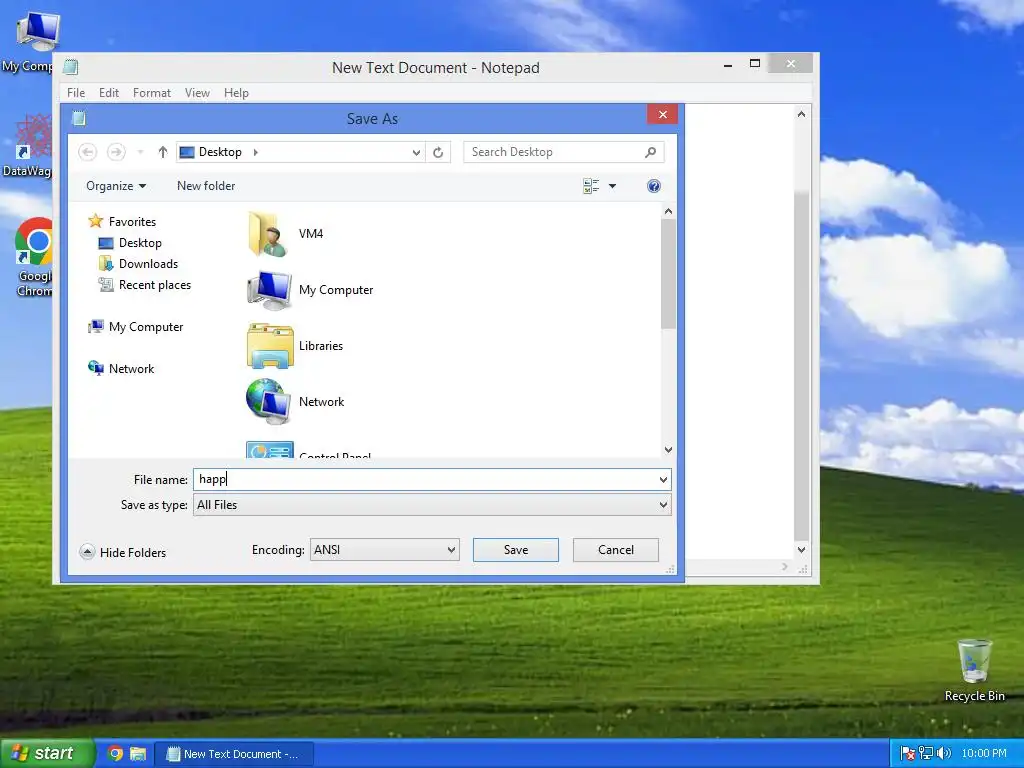Open the recent locations dropdown arrow
Viewport: 1024px width, 768px height.
pos(140,152)
